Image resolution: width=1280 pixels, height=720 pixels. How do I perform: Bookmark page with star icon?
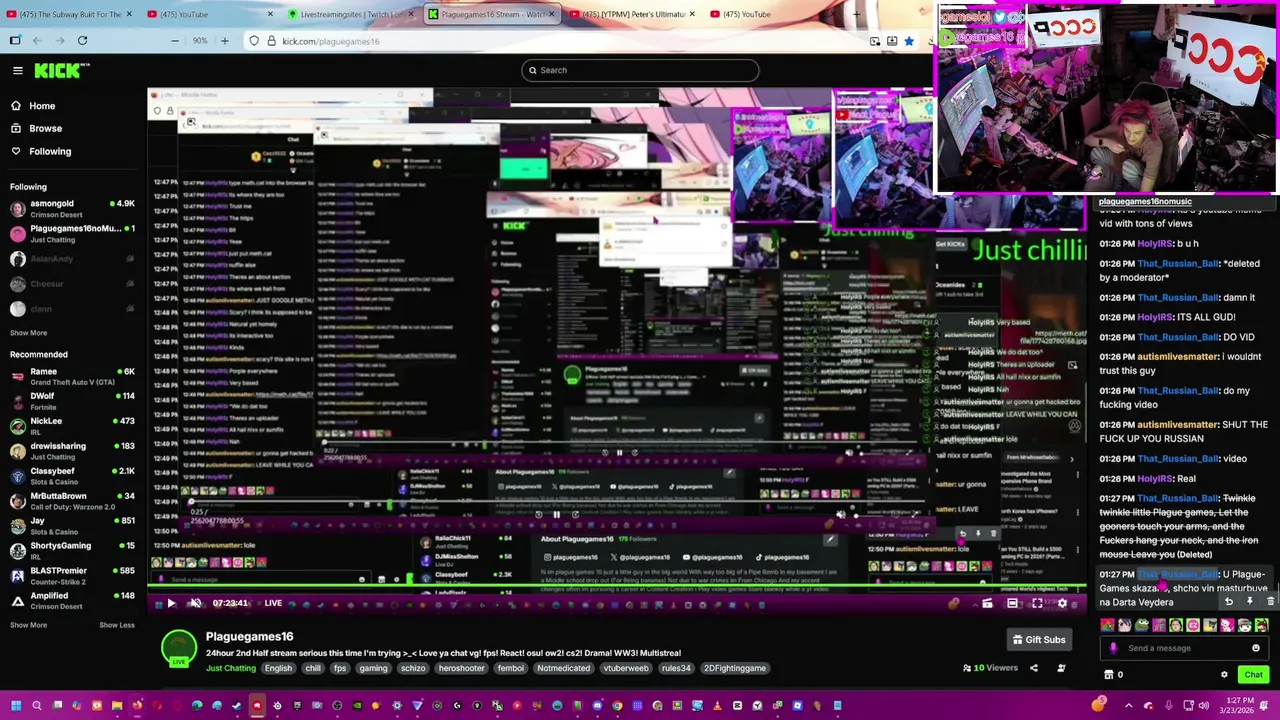pyautogui.click(x=908, y=41)
